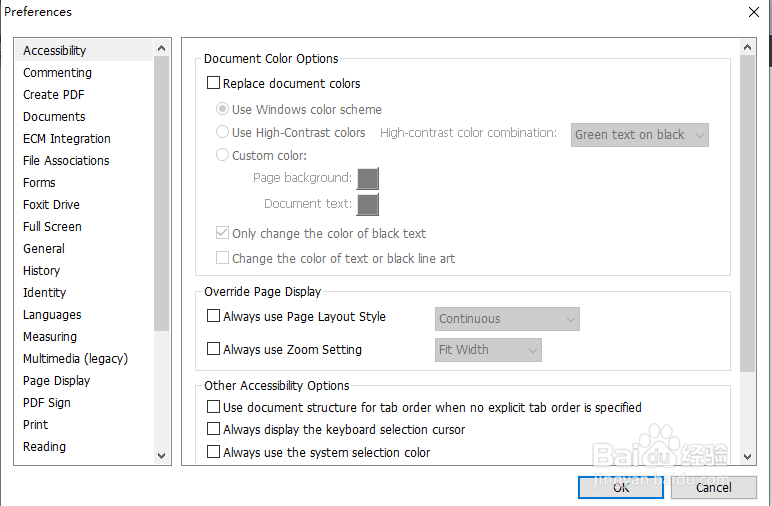Close the Preferences dialog with X
This screenshot has width=772, height=506.
[754, 12]
